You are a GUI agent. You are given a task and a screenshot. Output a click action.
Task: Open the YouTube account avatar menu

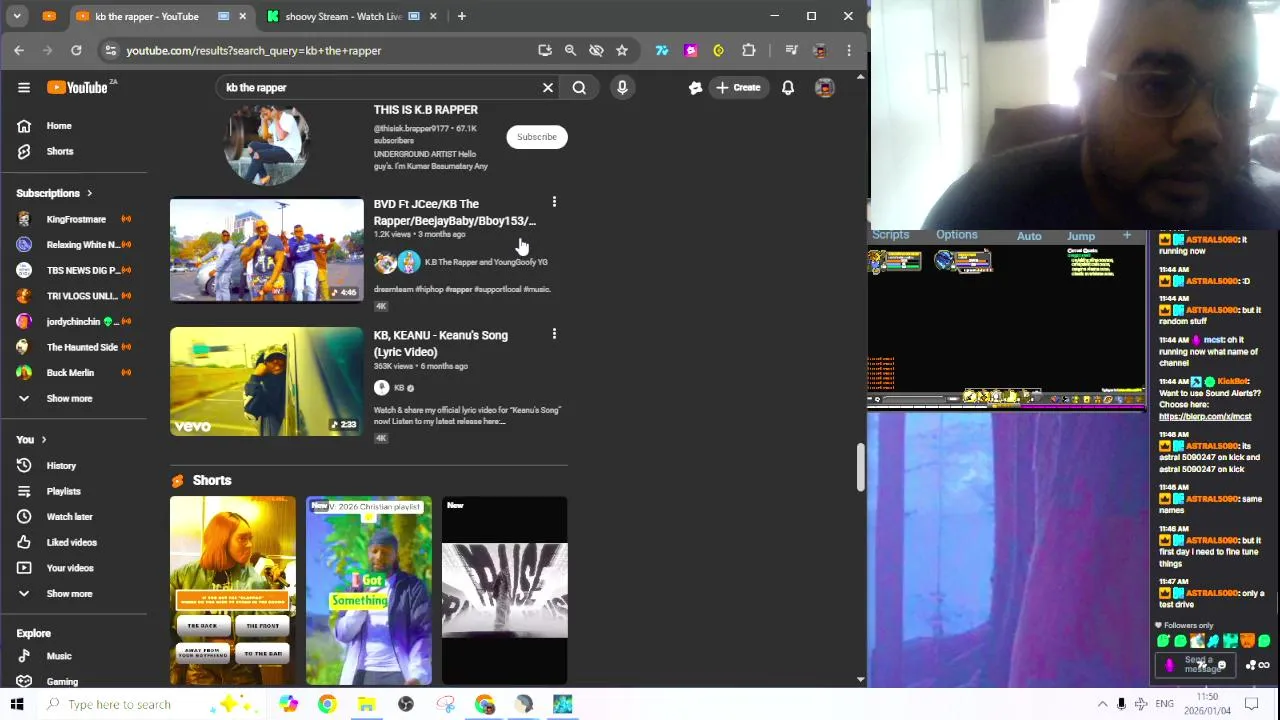[824, 88]
